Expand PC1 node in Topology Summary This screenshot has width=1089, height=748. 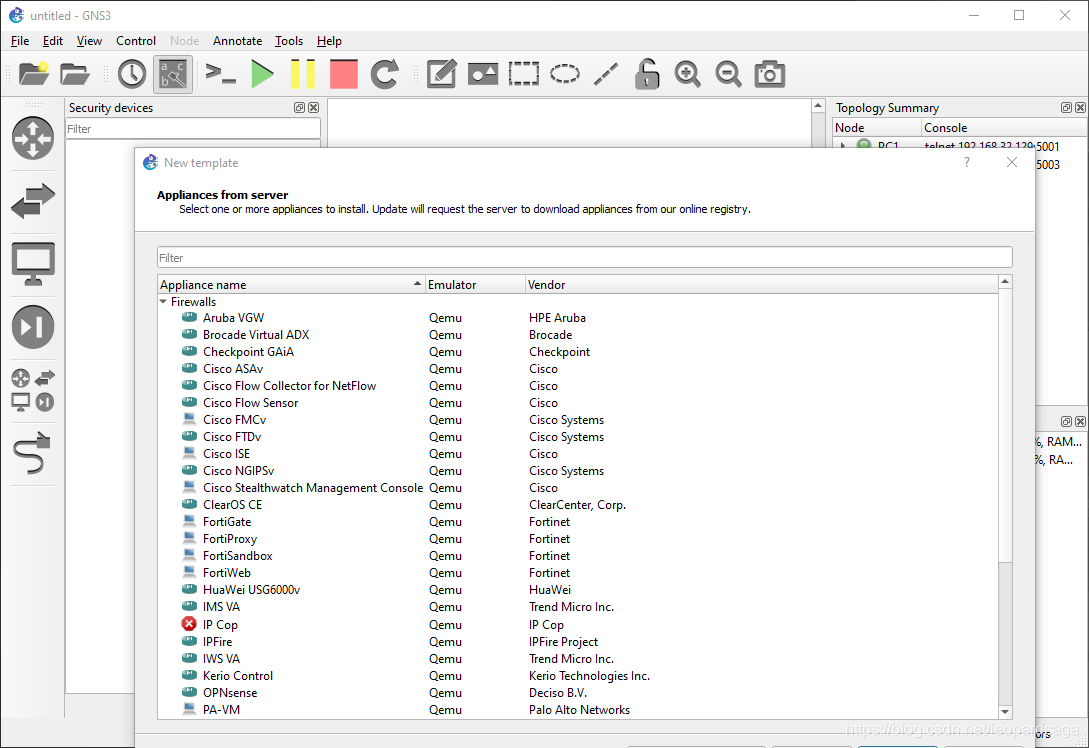coord(843,146)
